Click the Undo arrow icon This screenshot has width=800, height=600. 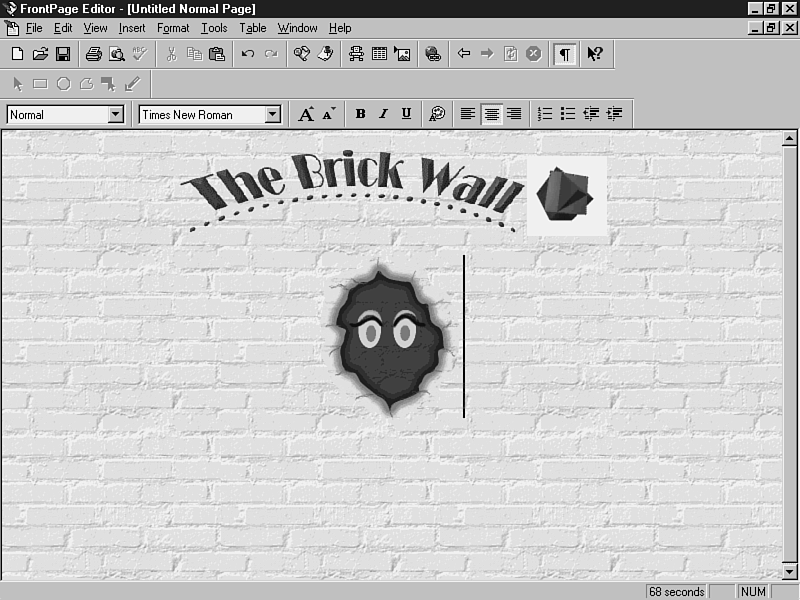(248, 54)
